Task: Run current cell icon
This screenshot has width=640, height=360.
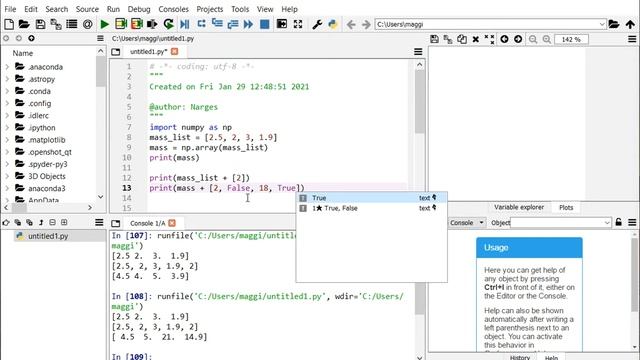Action: [x=121, y=24]
